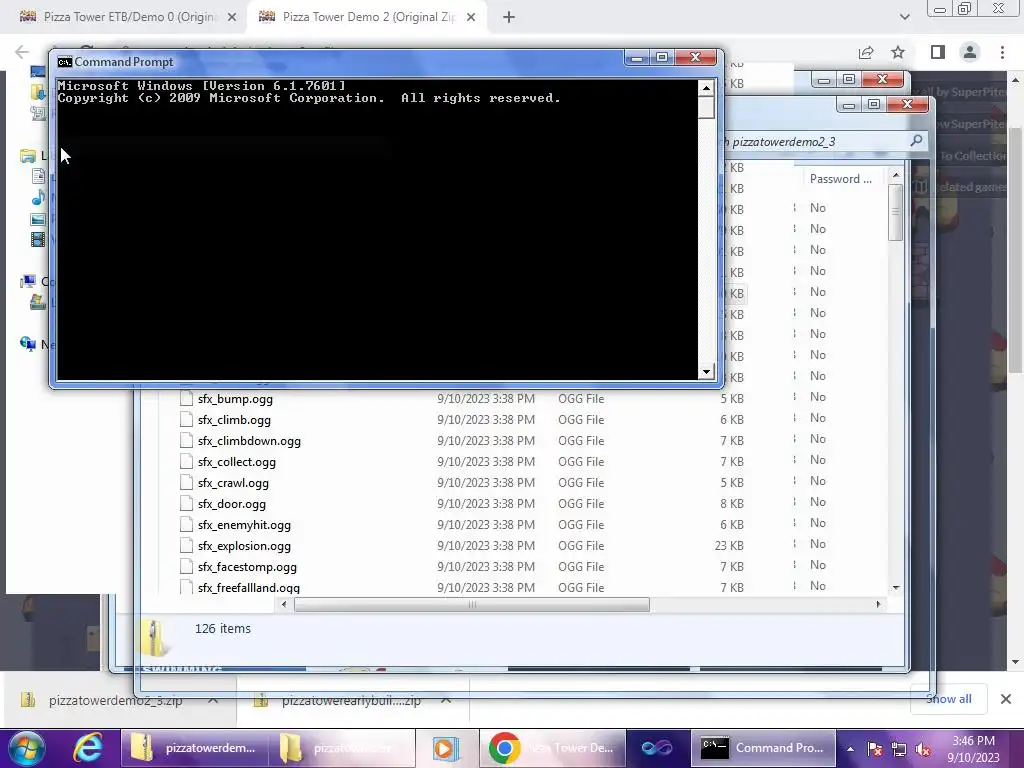Open Chrome profile avatar
Screen dimensions: 1024x768
(970, 52)
